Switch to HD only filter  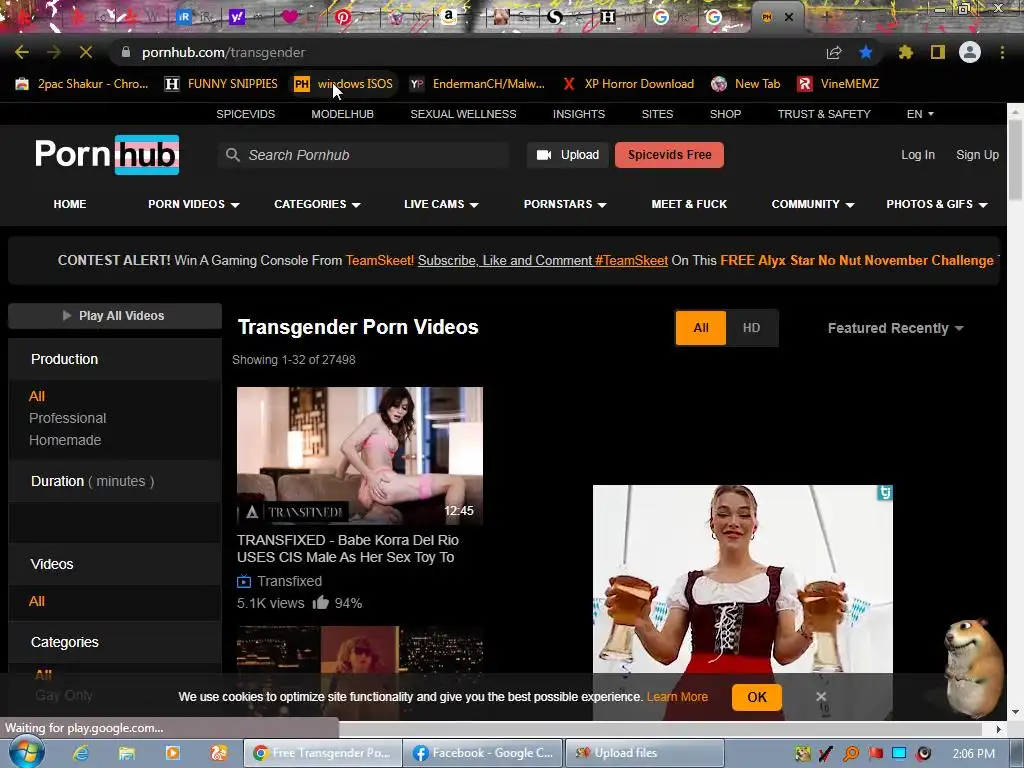tap(751, 327)
